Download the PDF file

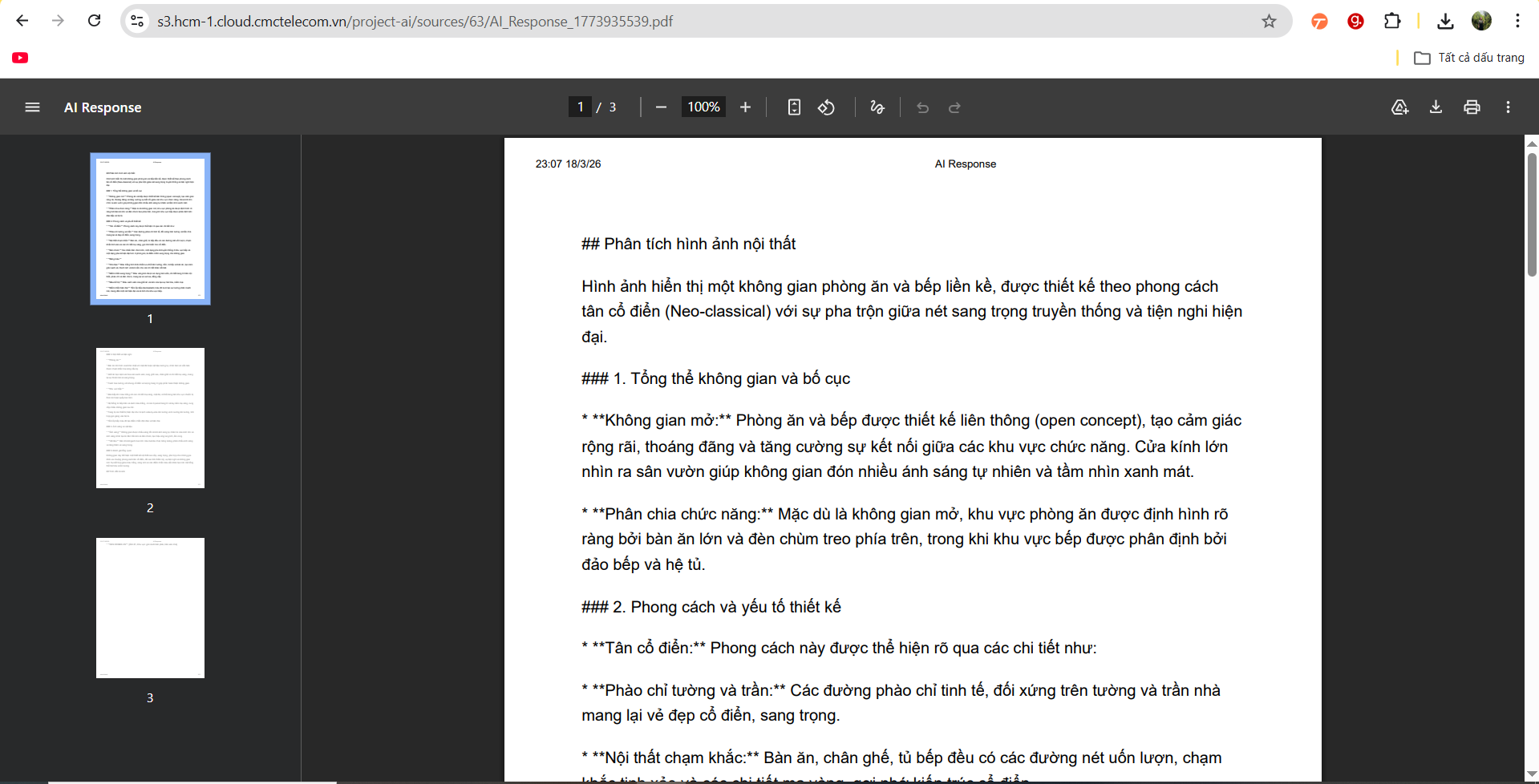1436,107
